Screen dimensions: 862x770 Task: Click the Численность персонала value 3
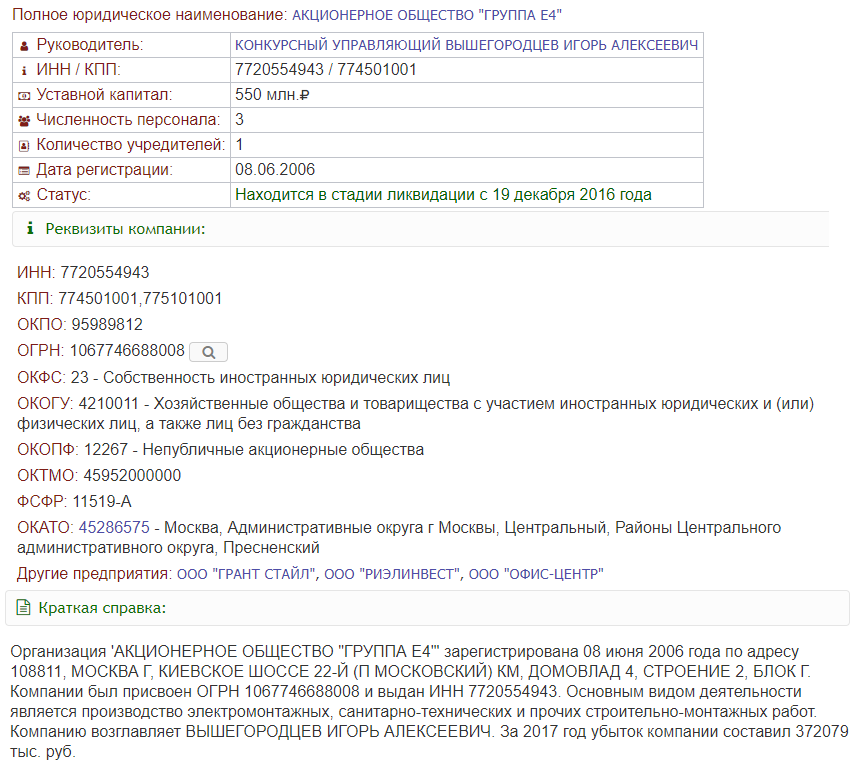239,120
